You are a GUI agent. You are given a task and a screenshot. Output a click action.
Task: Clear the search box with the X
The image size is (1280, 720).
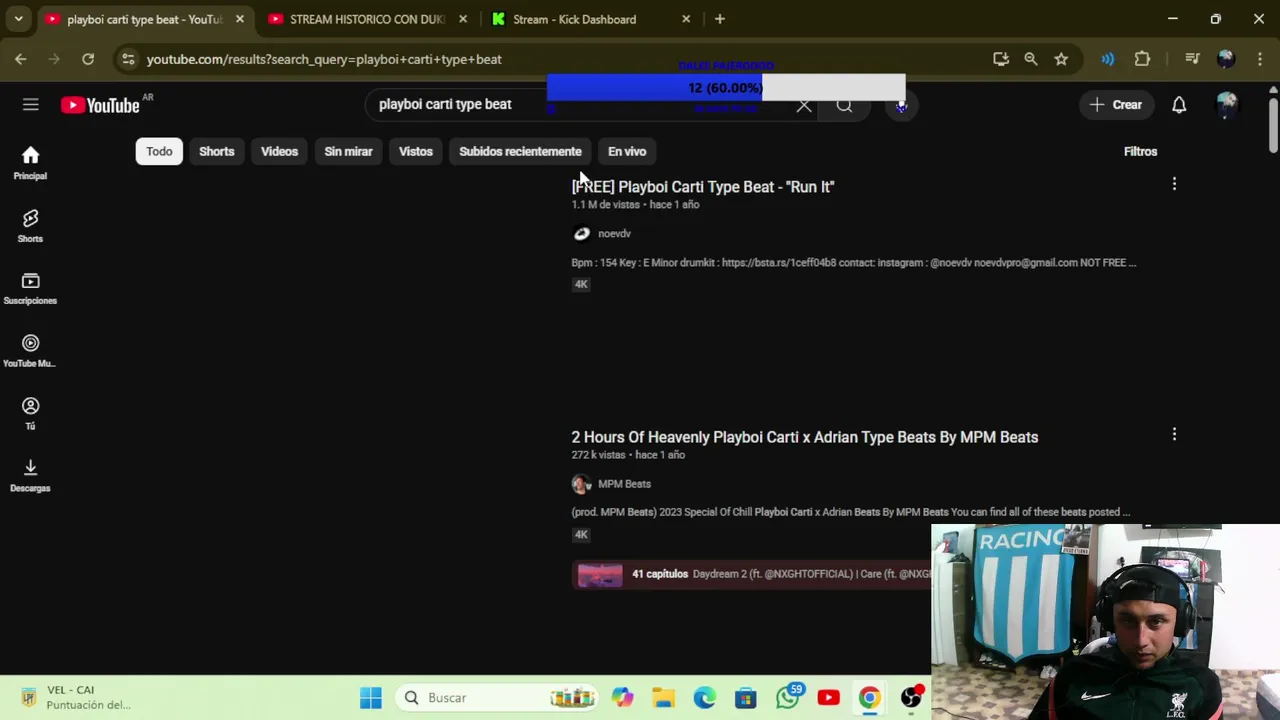(x=804, y=105)
